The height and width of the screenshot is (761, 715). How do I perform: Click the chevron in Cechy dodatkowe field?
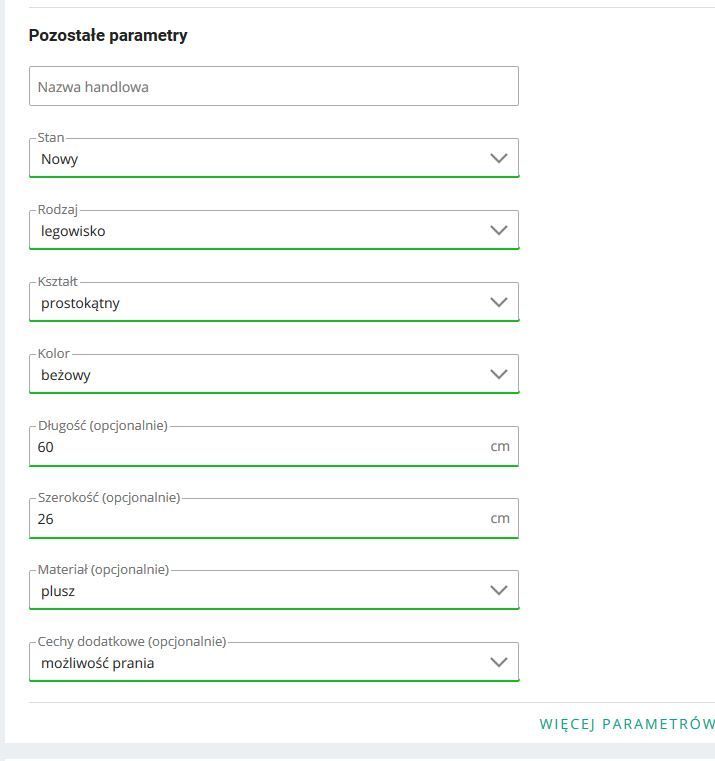click(x=499, y=662)
